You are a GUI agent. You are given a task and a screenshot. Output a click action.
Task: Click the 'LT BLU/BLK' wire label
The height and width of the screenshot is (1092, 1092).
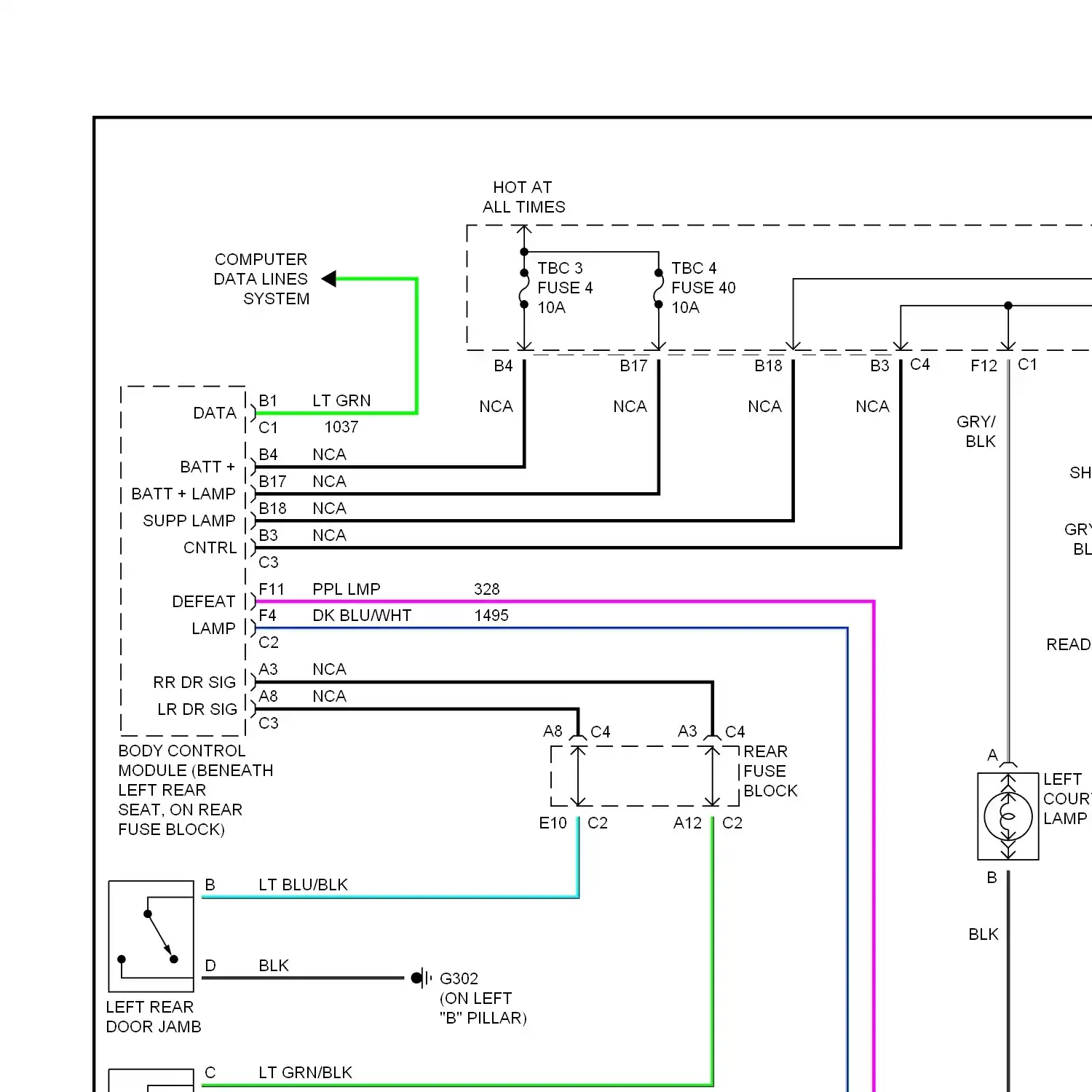point(303,885)
